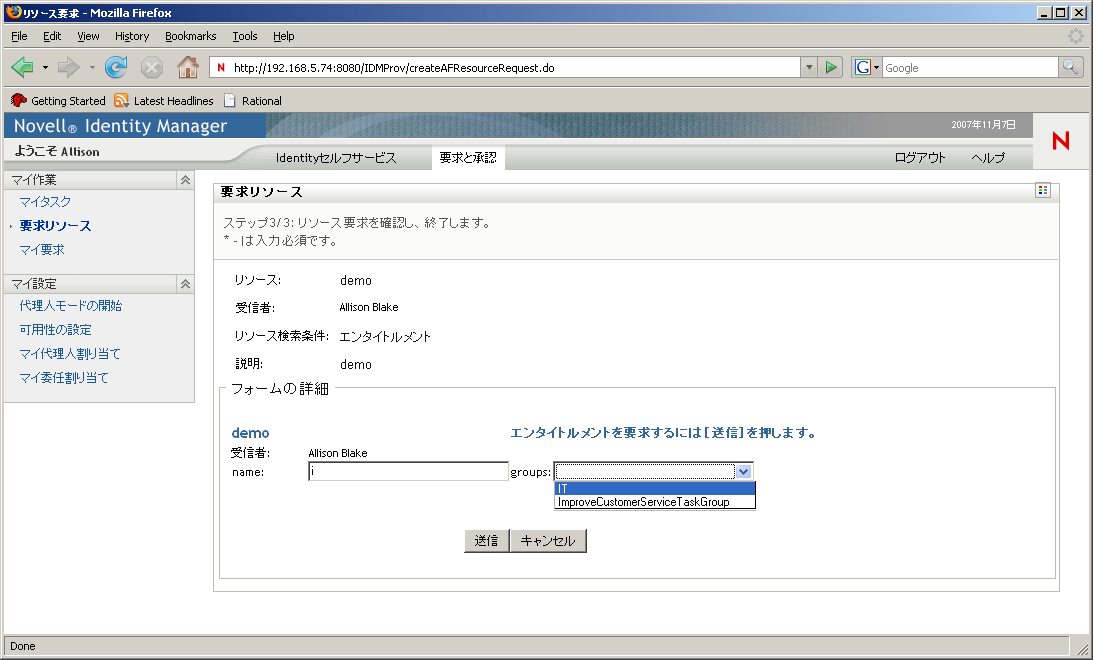Click the Novell red N logo

pyautogui.click(x=1061, y=141)
